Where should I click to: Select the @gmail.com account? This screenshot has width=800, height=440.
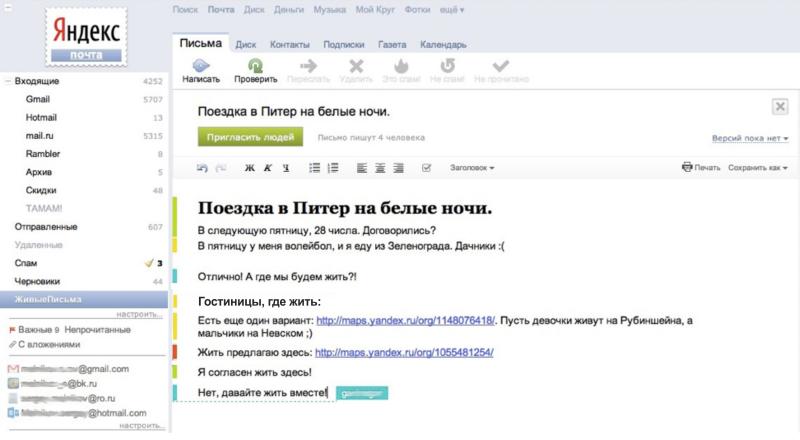[x=68, y=369]
